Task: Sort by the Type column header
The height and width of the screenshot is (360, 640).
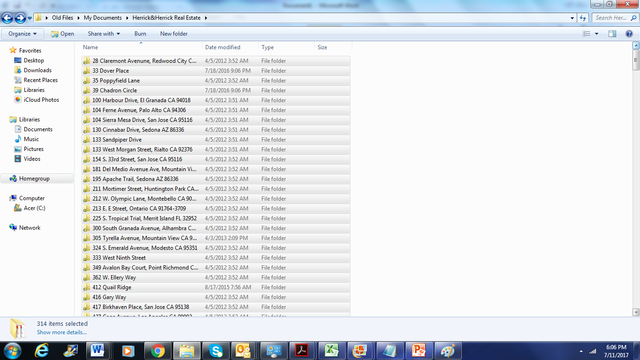Action: 287,47
